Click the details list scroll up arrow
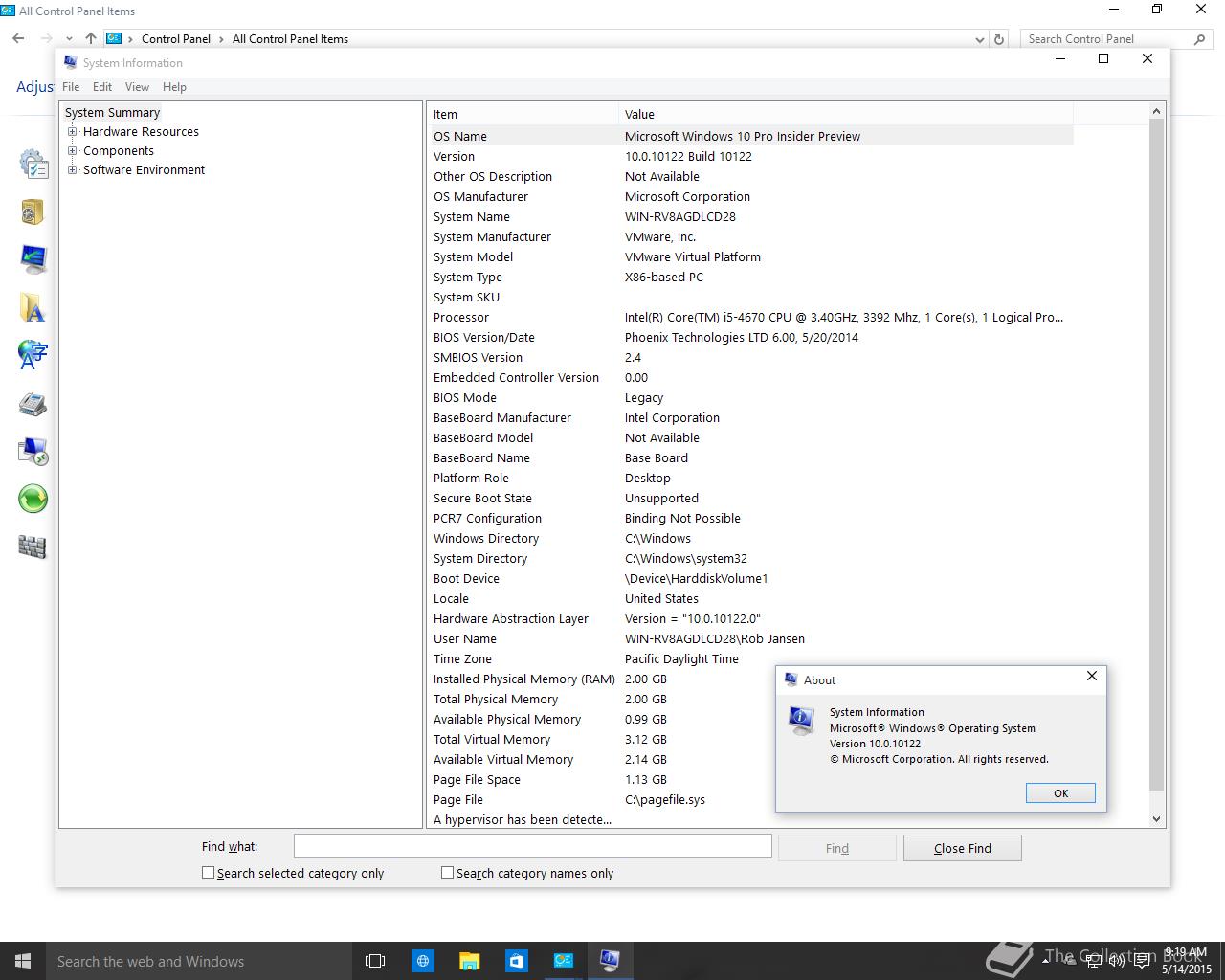The height and width of the screenshot is (980, 1225). (1156, 111)
